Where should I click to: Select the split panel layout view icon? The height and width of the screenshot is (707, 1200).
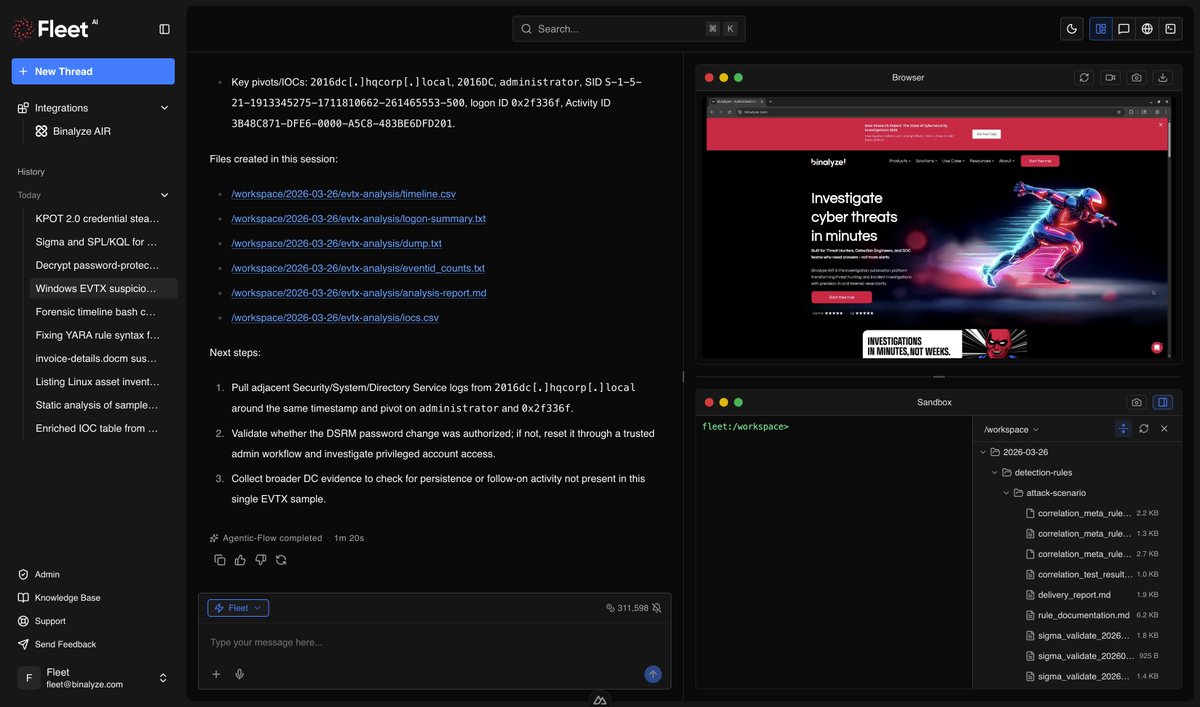tap(1100, 29)
